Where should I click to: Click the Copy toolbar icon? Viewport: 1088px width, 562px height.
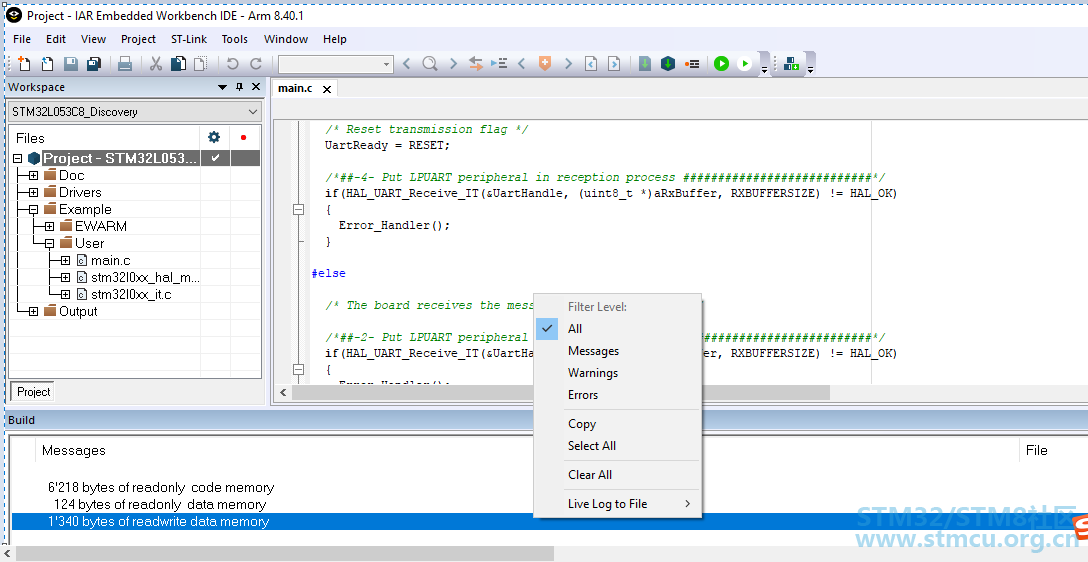pyautogui.click(x=178, y=64)
